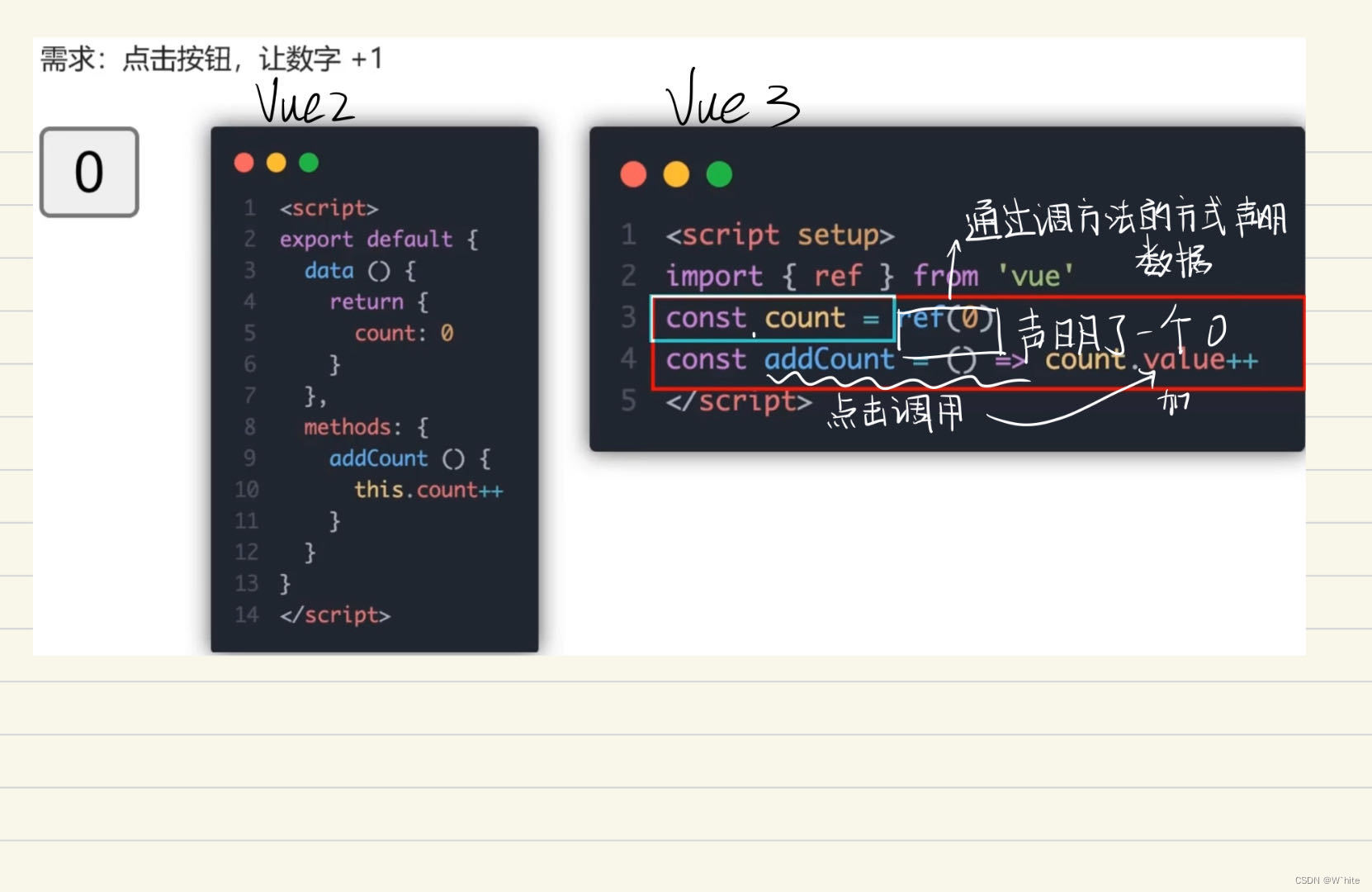Viewport: 1372px width, 892px height.
Task: Click the highlighted 'const count =' code box
Action: click(x=773, y=319)
